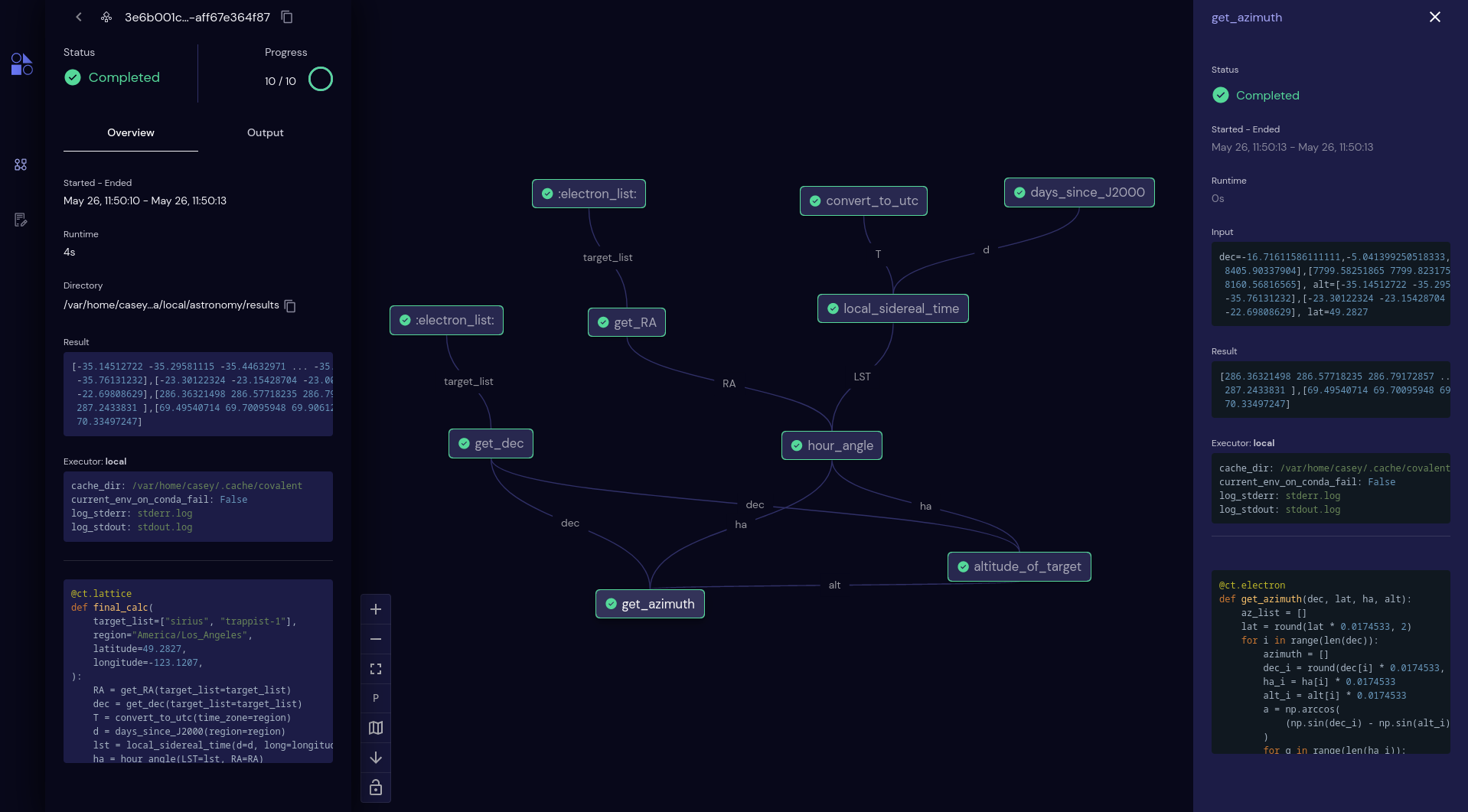Viewport: 1468px width, 812px height.
Task: Copy the dispatch ID aff67e364f87
Action: tap(287, 16)
